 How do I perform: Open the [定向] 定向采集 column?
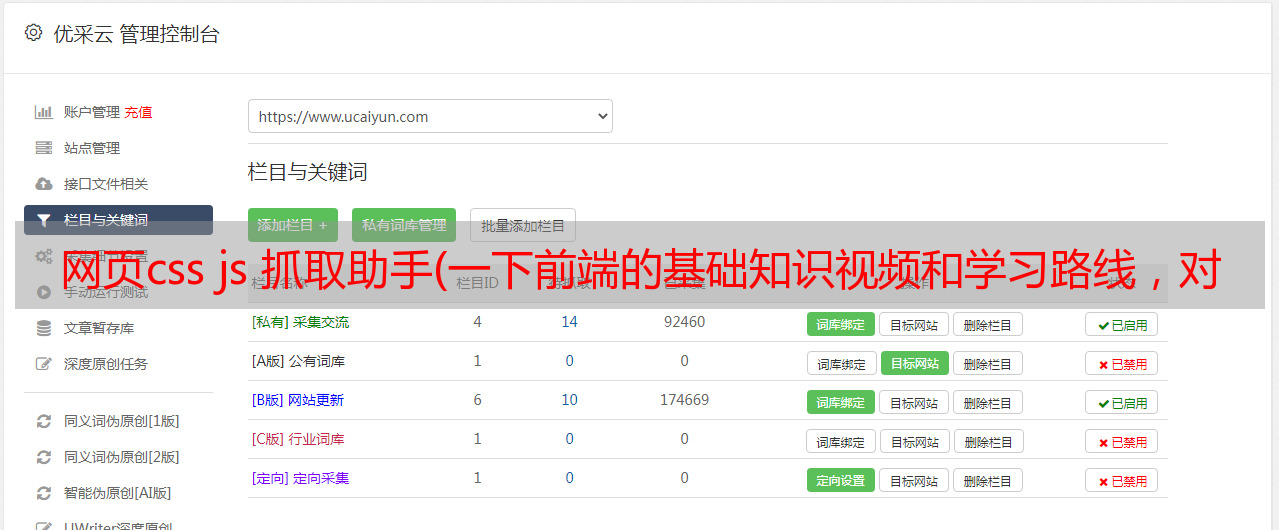click(300, 478)
